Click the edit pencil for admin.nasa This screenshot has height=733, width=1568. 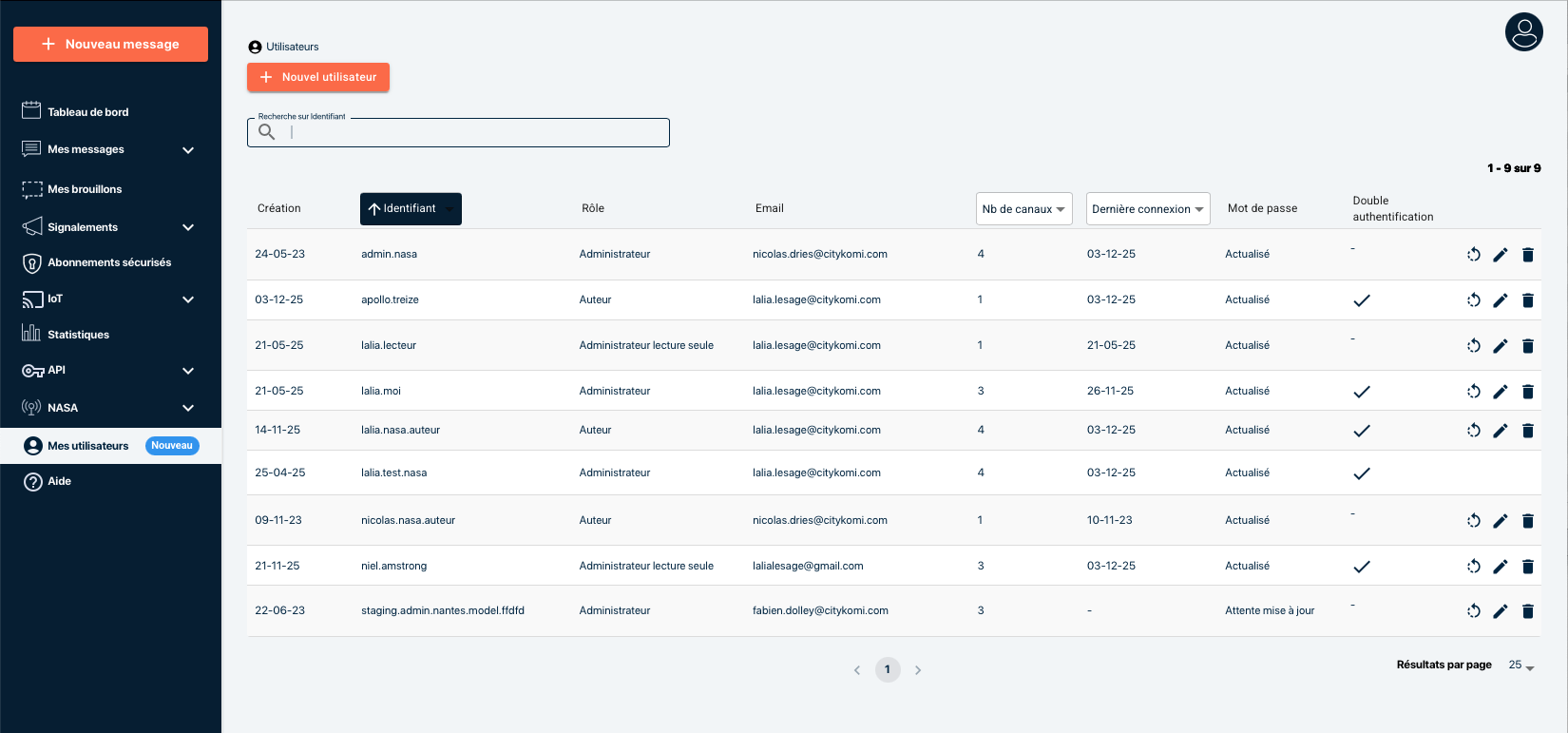point(1500,255)
